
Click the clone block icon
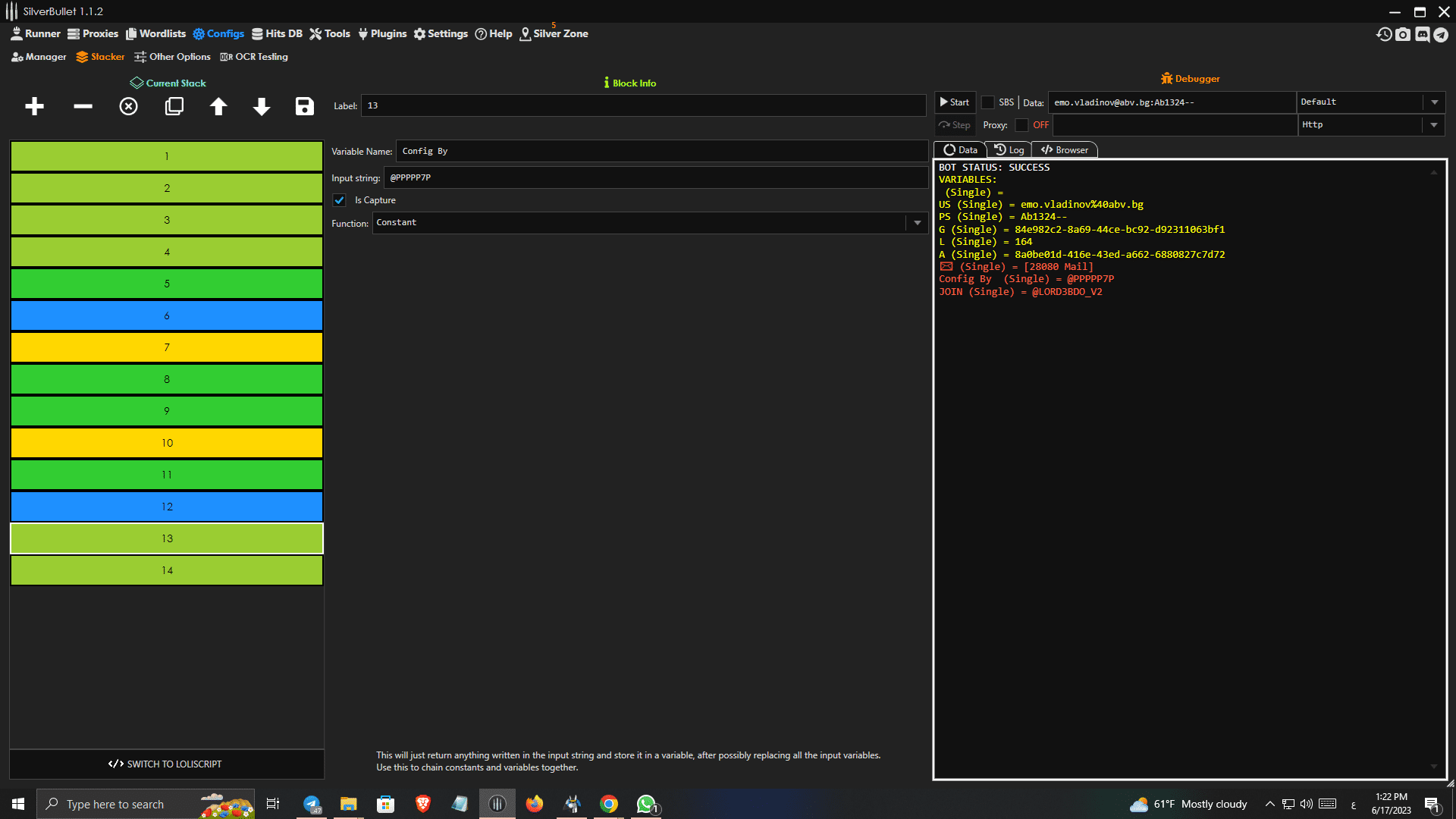click(174, 107)
